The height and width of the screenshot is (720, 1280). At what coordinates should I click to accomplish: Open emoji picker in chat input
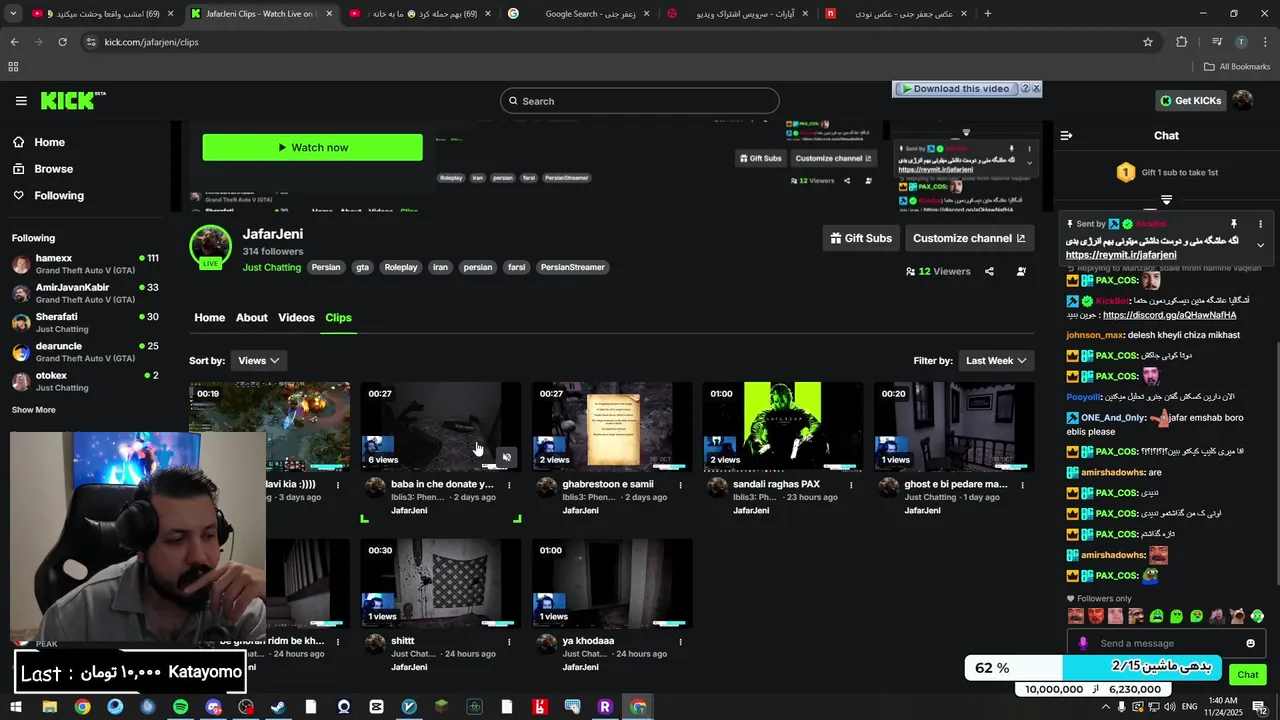coord(1250,643)
